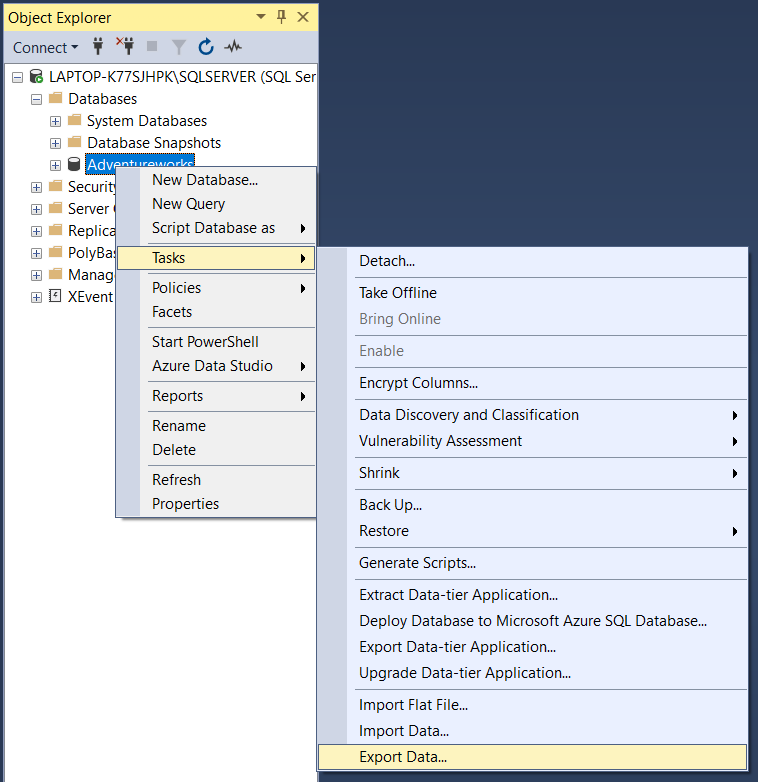Expand the PolyBase folder node
The width and height of the screenshot is (758, 782).
coord(36,253)
